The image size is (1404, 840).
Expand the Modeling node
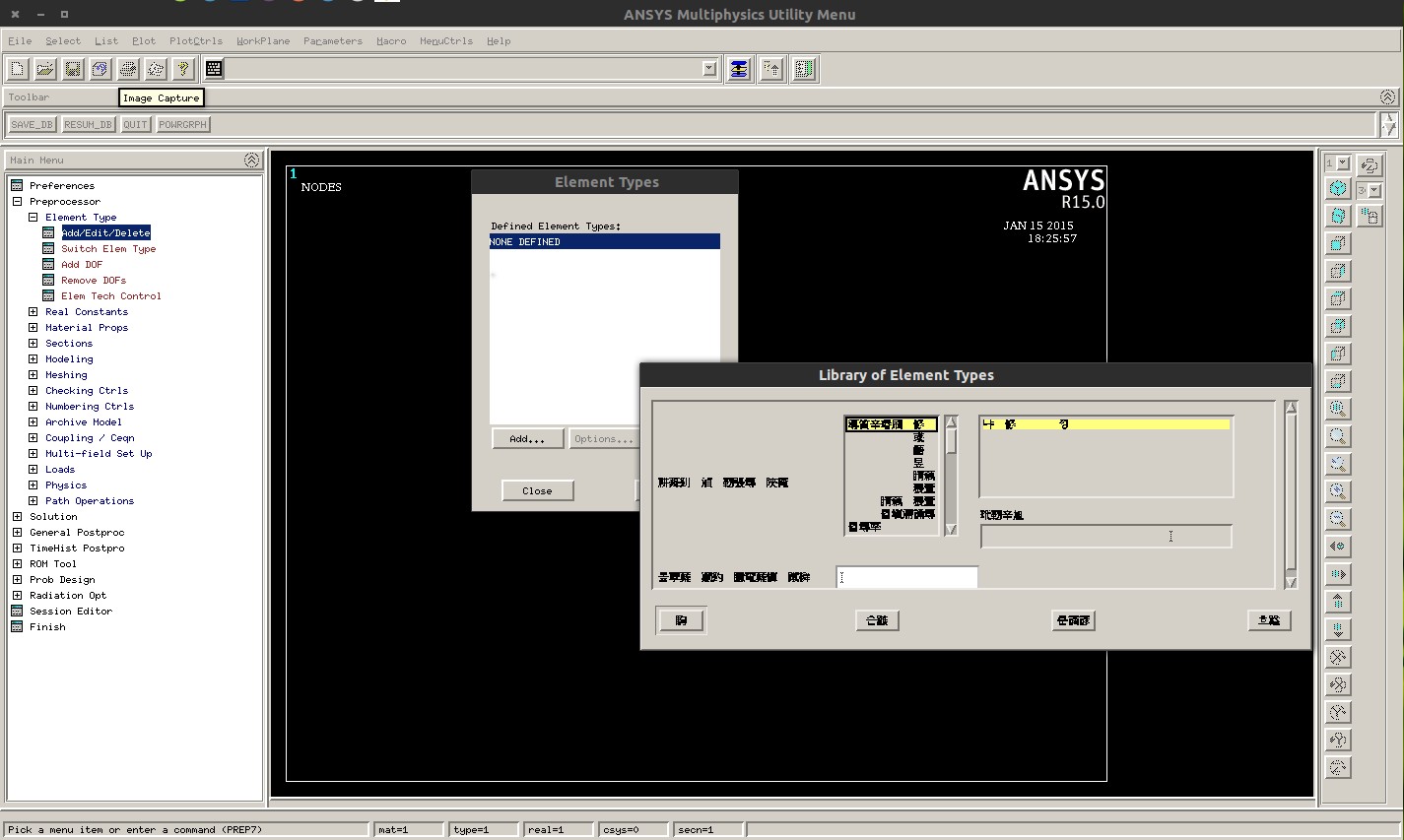[33, 358]
